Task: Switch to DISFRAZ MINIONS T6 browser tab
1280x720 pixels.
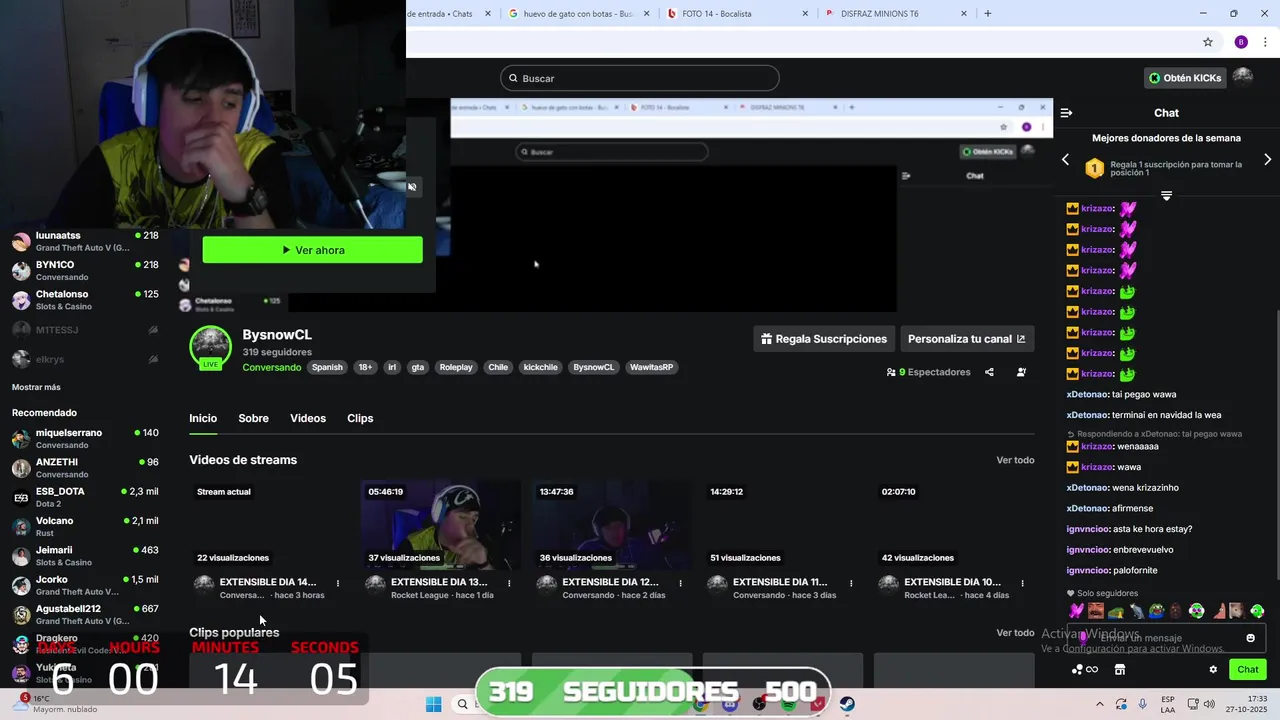Action: (895, 14)
